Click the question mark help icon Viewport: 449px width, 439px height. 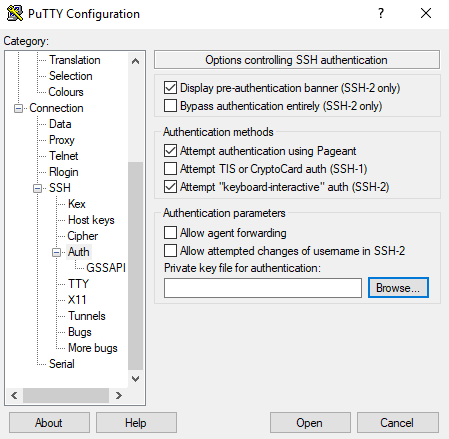click(381, 13)
